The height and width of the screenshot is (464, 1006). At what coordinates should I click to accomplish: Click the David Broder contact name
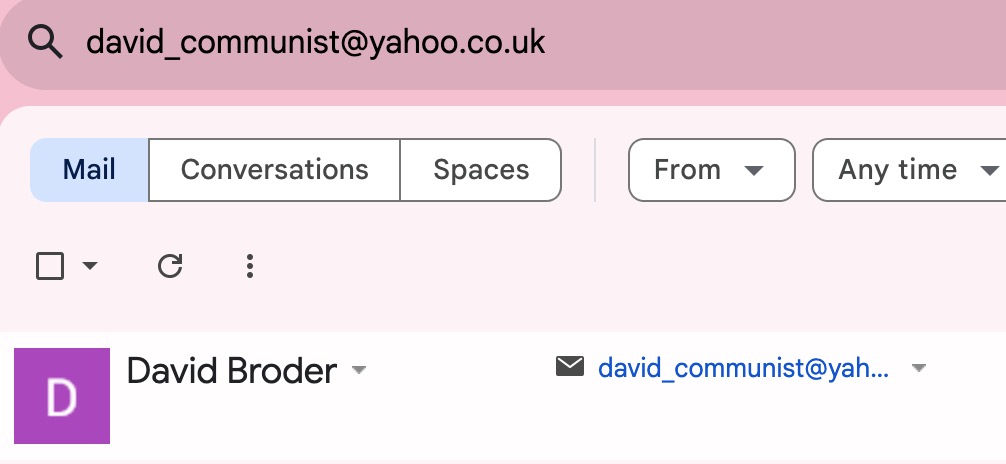coord(232,371)
